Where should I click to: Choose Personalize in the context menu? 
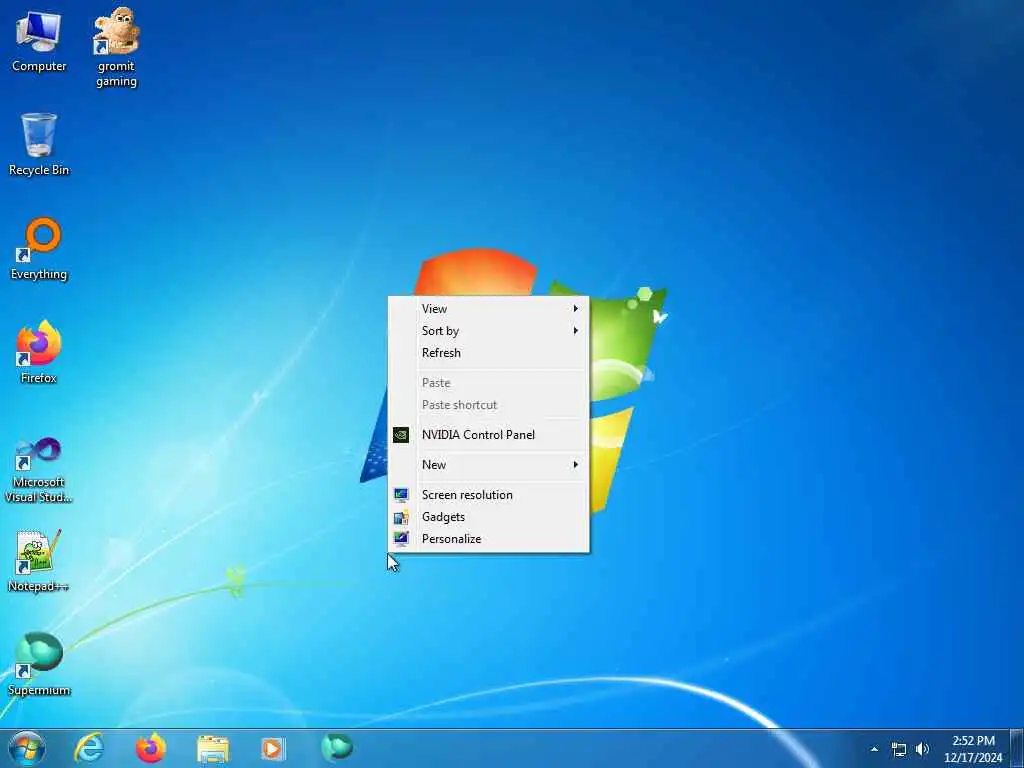[x=488, y=539]
